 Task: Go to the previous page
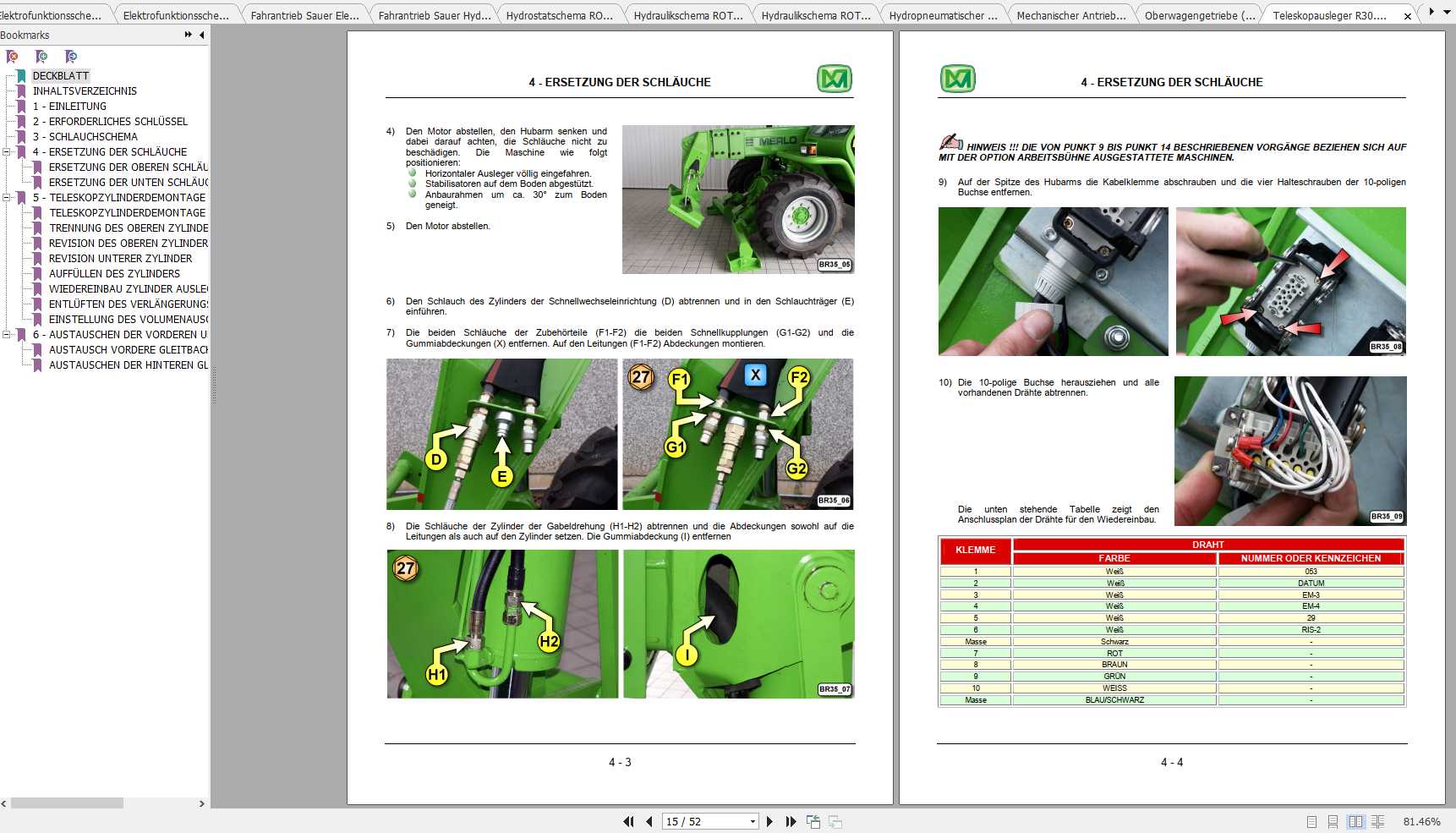tap(649, 821)
